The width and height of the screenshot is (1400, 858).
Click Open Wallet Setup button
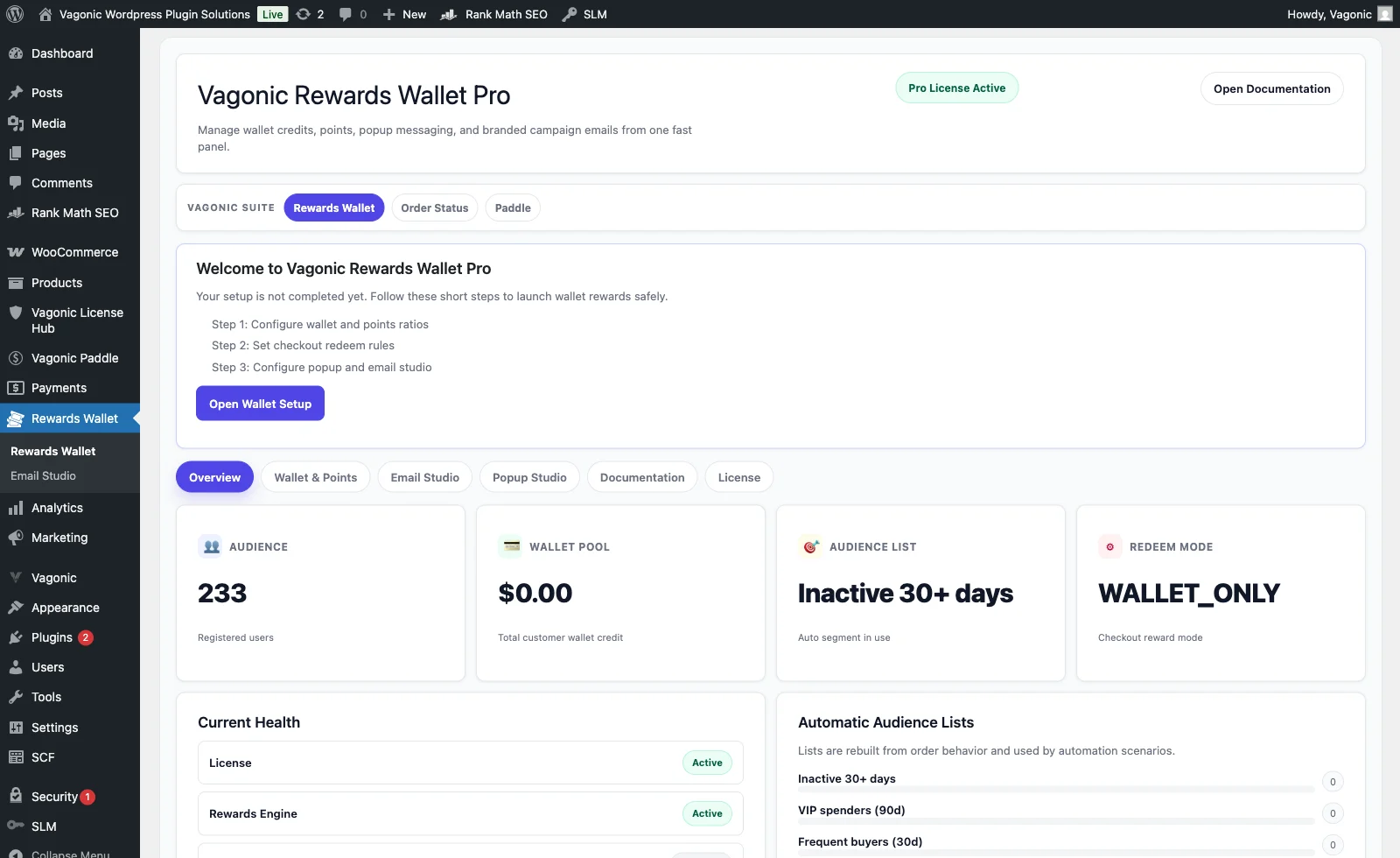260,404
